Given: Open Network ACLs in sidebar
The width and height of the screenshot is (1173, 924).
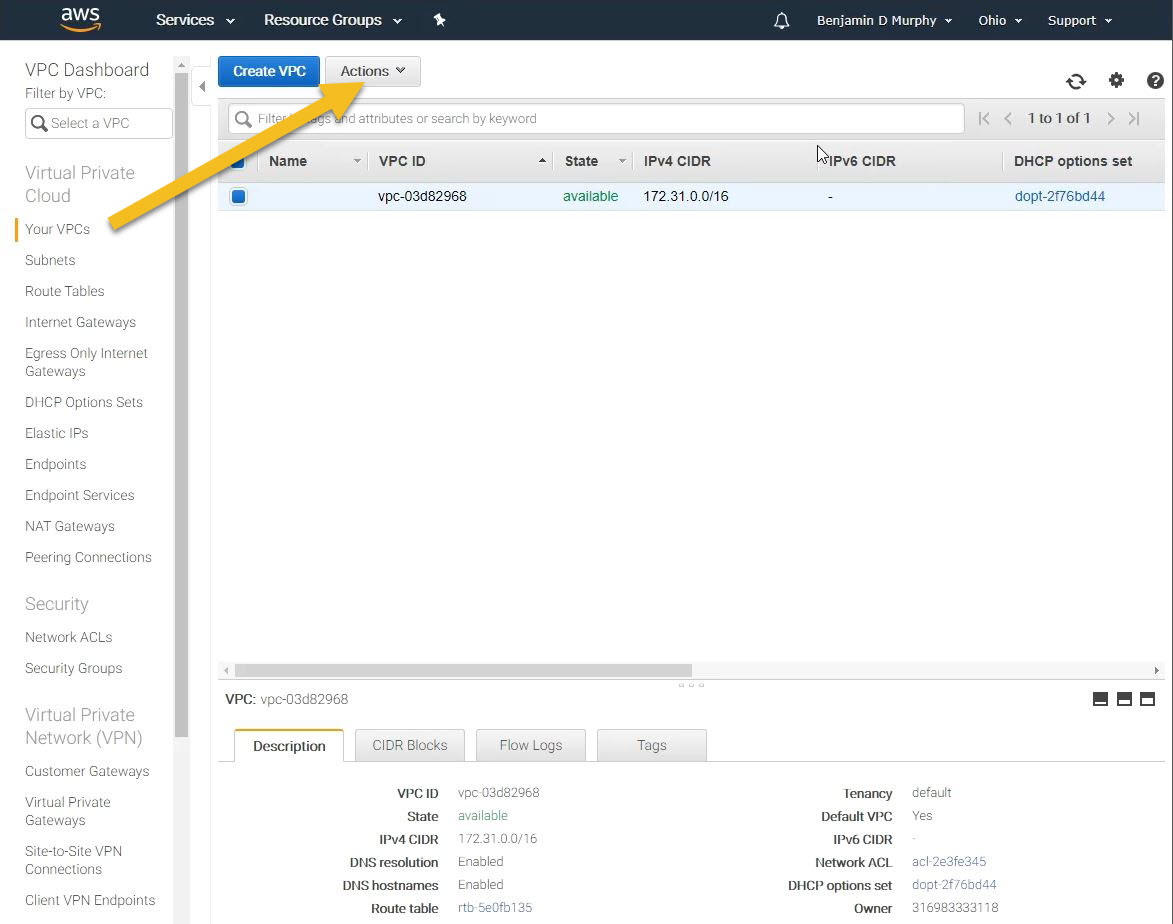Looking at the screenshot, I should [x=69, y=637].
